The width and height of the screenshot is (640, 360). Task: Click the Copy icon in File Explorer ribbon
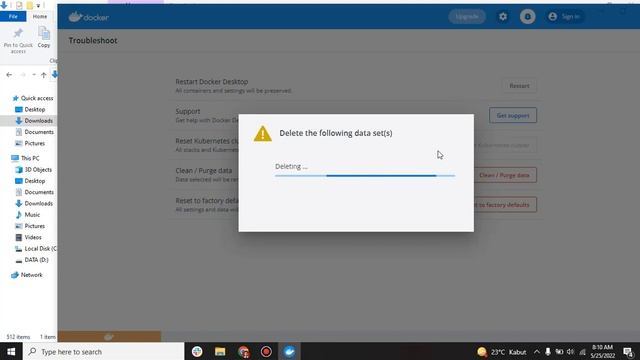(x=44, y=37)
